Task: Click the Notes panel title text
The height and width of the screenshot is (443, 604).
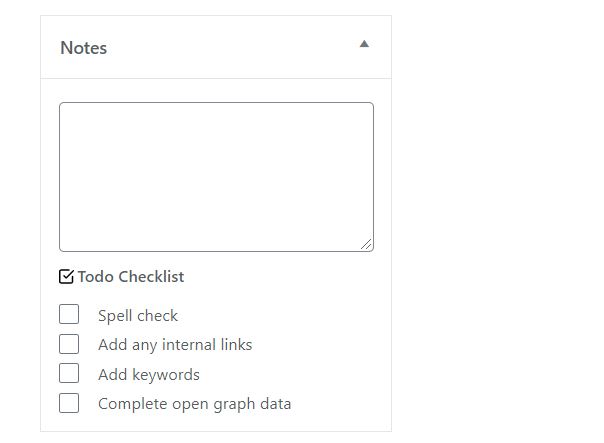Action: (84, 48)
